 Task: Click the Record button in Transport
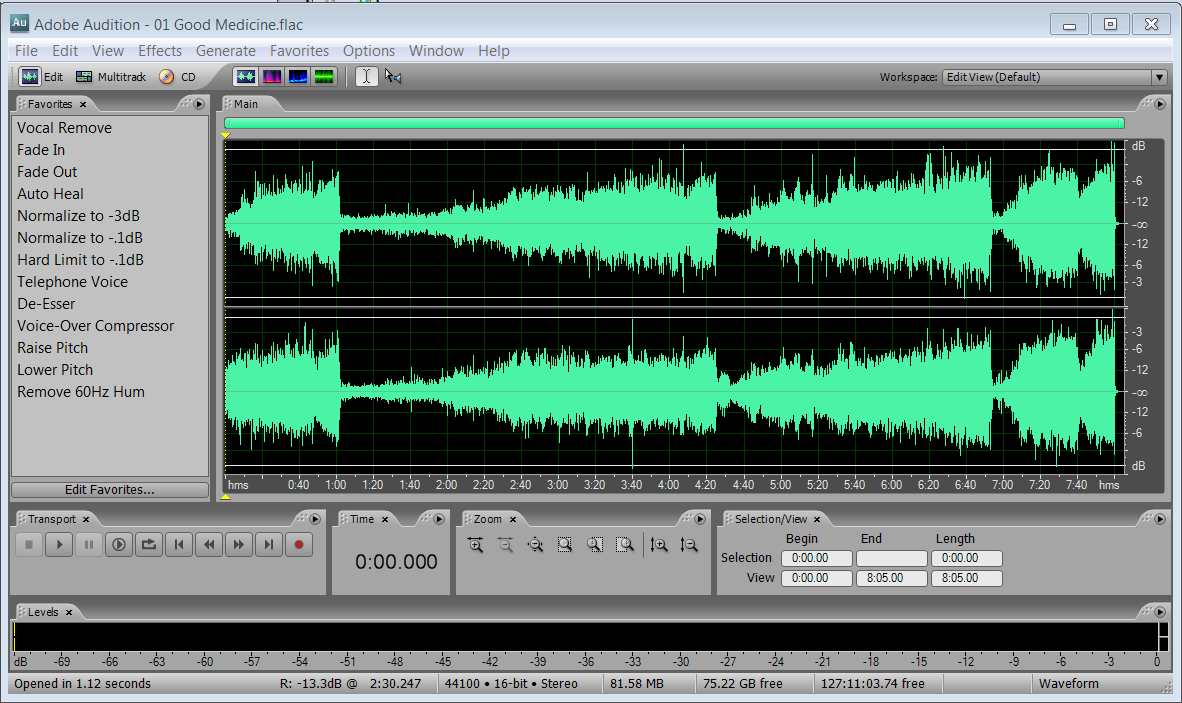click(x=298, y=545)
